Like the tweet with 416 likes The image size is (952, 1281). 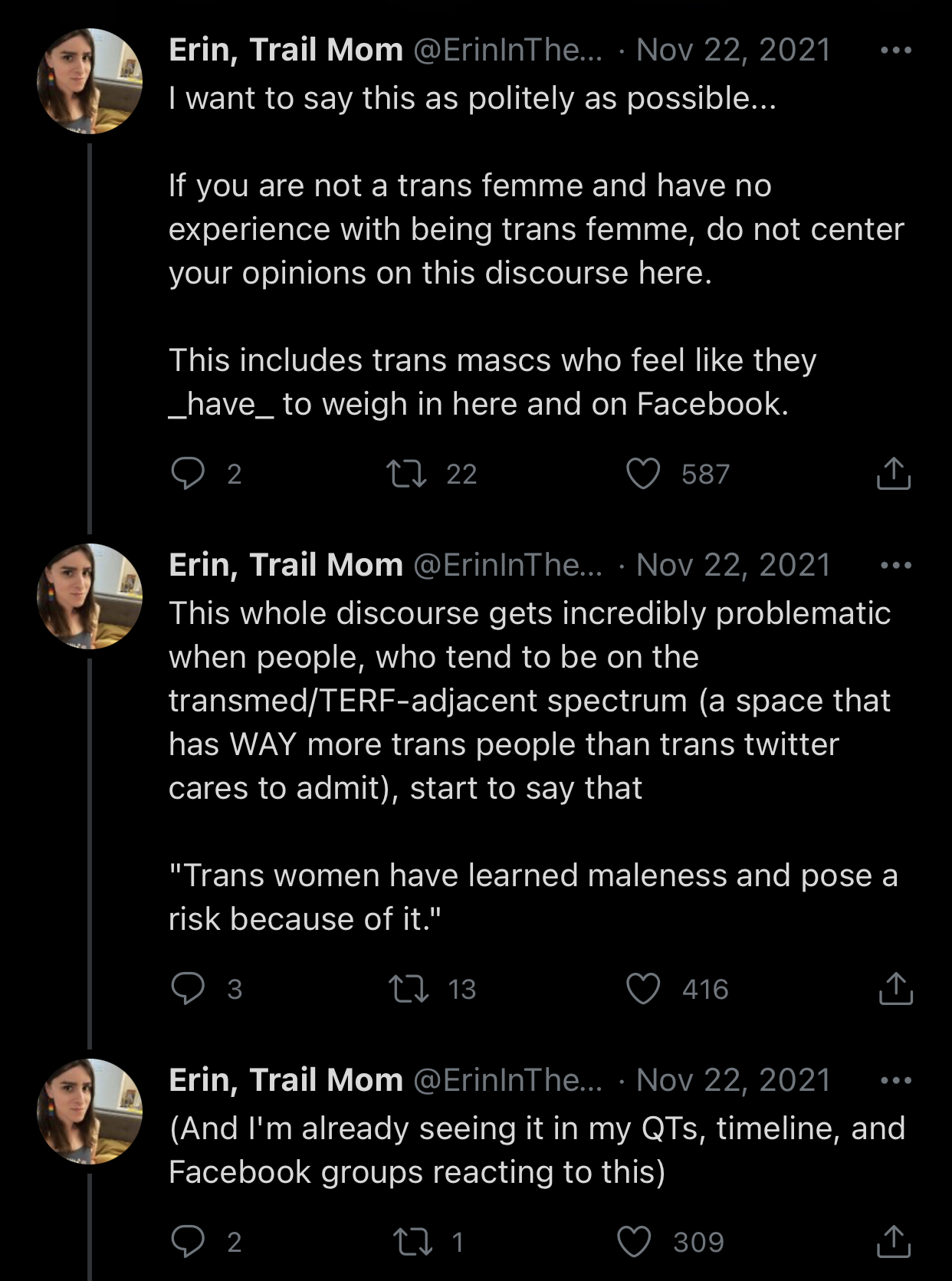[643, 988]
